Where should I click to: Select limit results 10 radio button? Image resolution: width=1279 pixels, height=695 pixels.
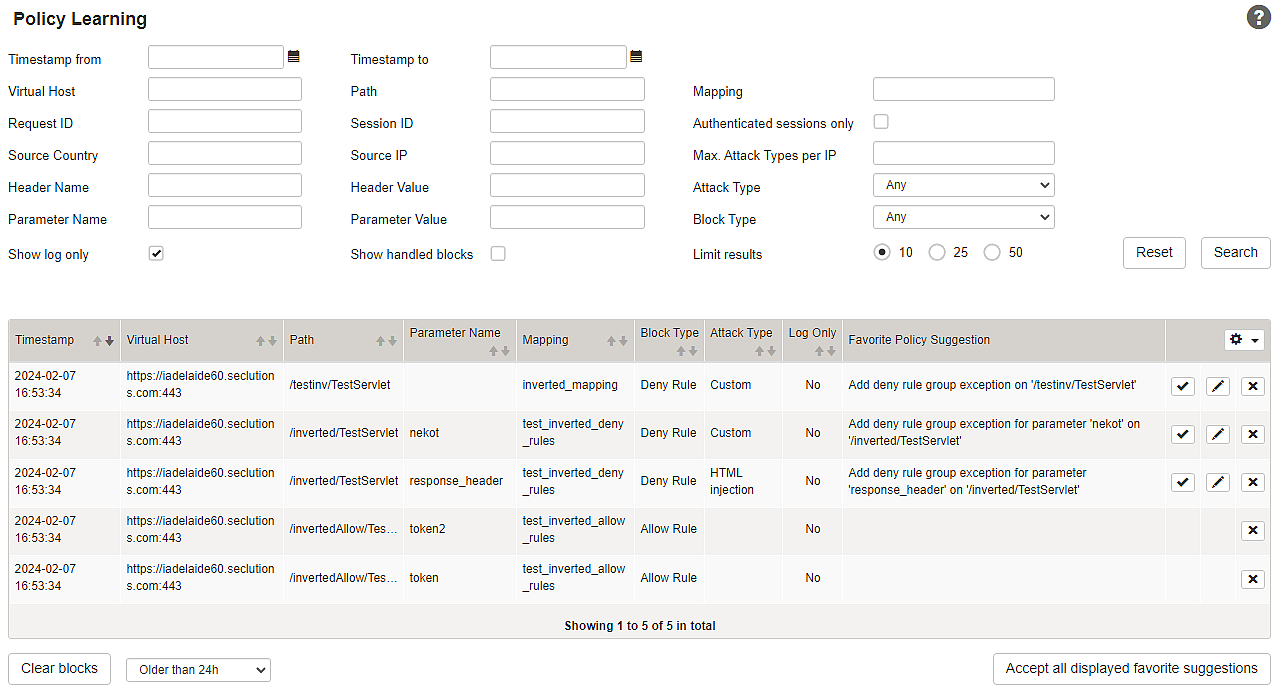click(882, 252)
